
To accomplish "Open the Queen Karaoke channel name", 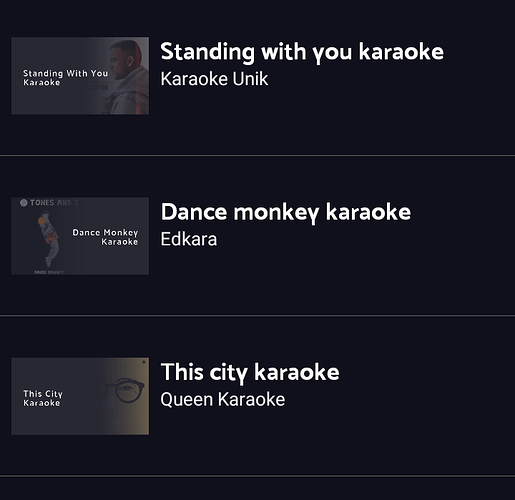I will 223,400.
